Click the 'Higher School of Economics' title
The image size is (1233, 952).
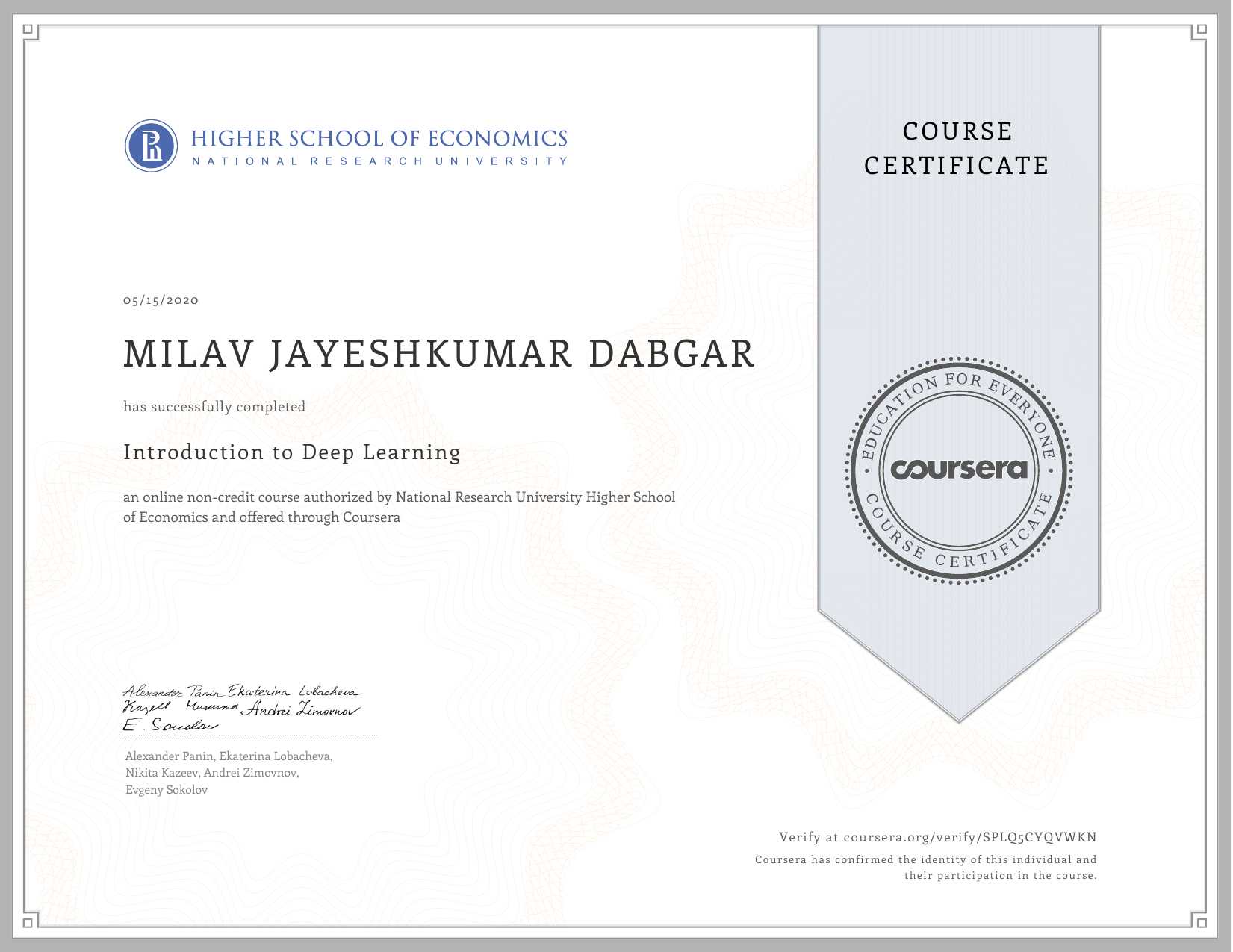click(x=379, y=139)
